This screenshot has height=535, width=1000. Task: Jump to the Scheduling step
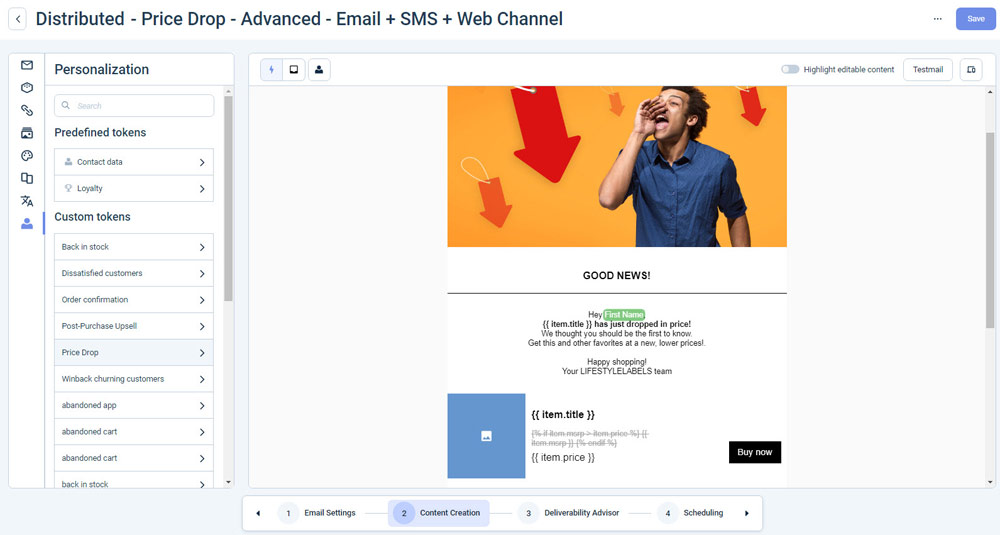click(692, 513)
